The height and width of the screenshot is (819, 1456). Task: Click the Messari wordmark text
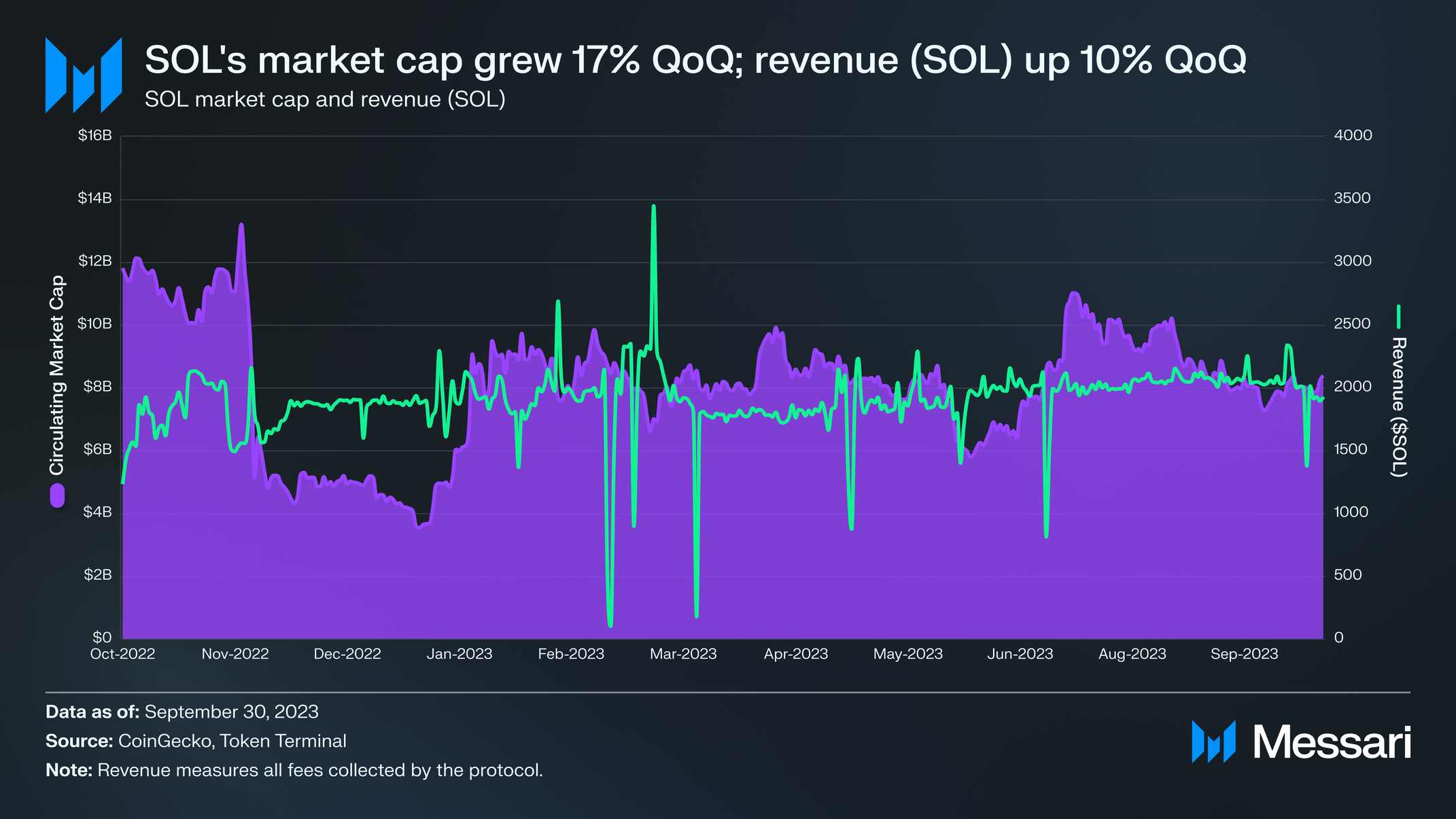click(1332, 742)
